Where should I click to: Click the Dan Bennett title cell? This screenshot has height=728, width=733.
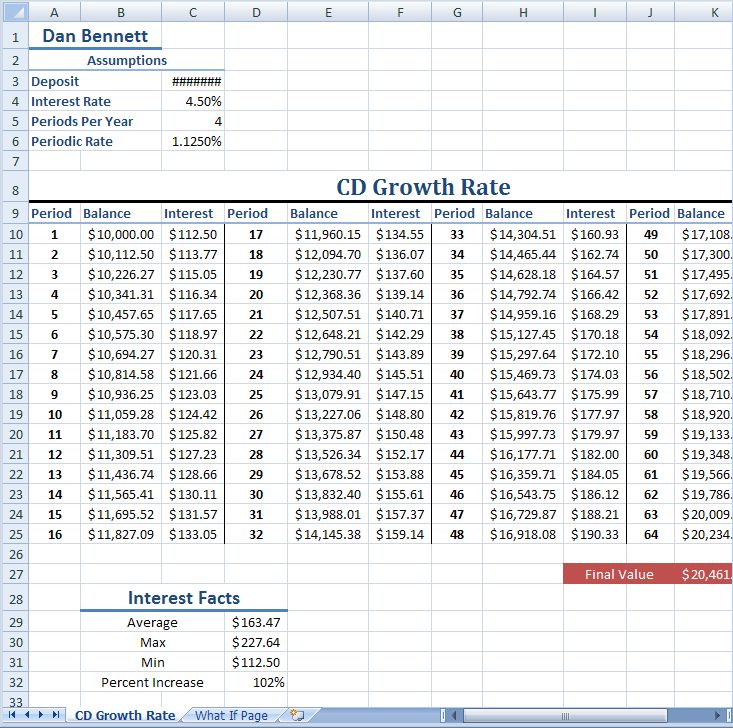[x=95, y=36]
